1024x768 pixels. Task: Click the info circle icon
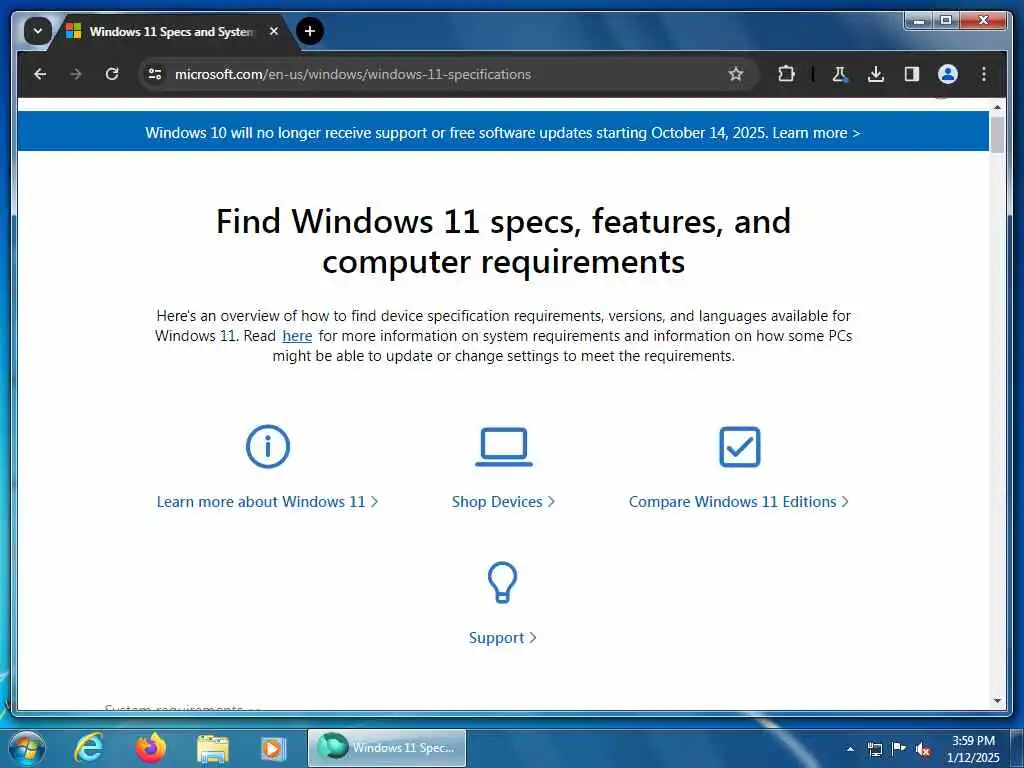pyautogui.click(x=267, y=447)
